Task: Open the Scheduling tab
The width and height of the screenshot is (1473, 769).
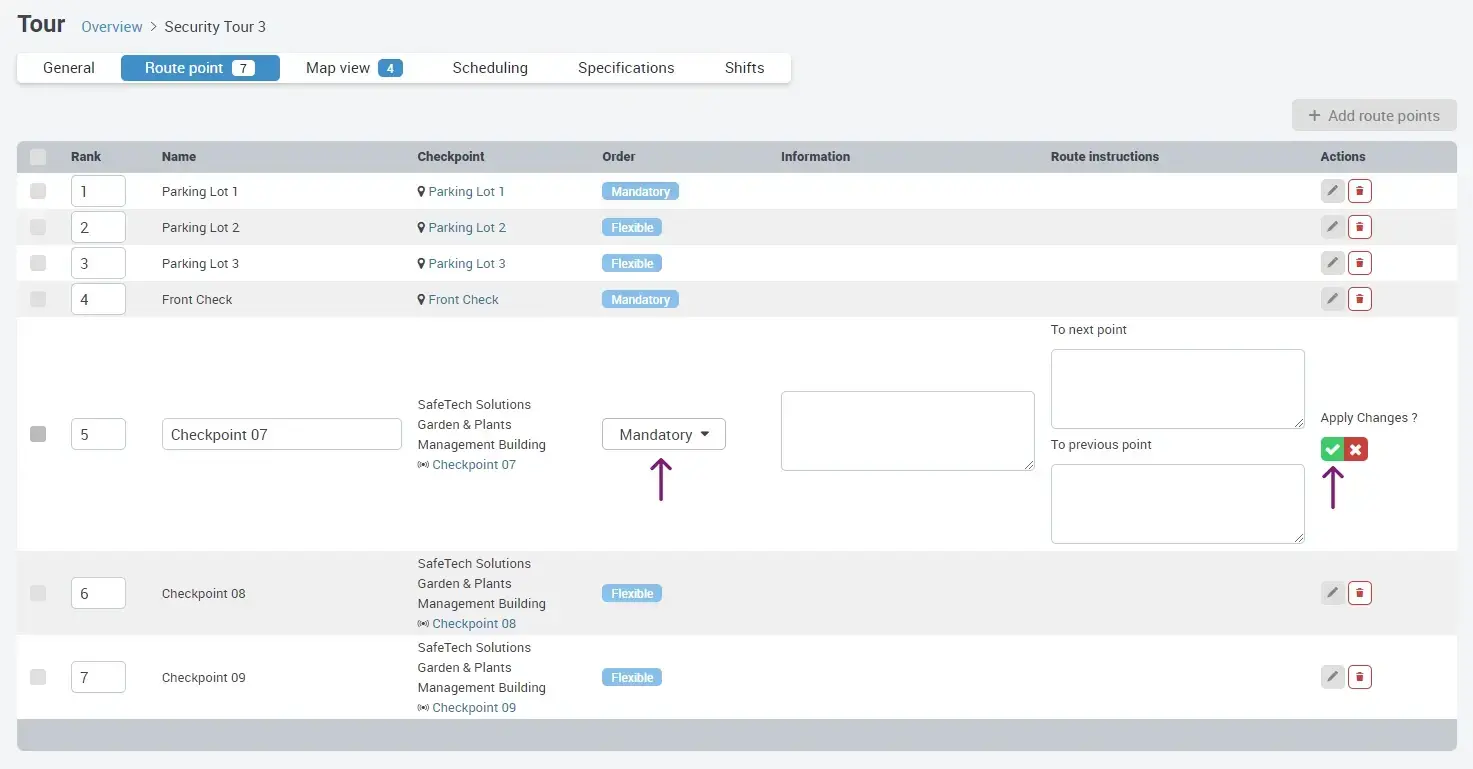Action: [x=490, y=68]
